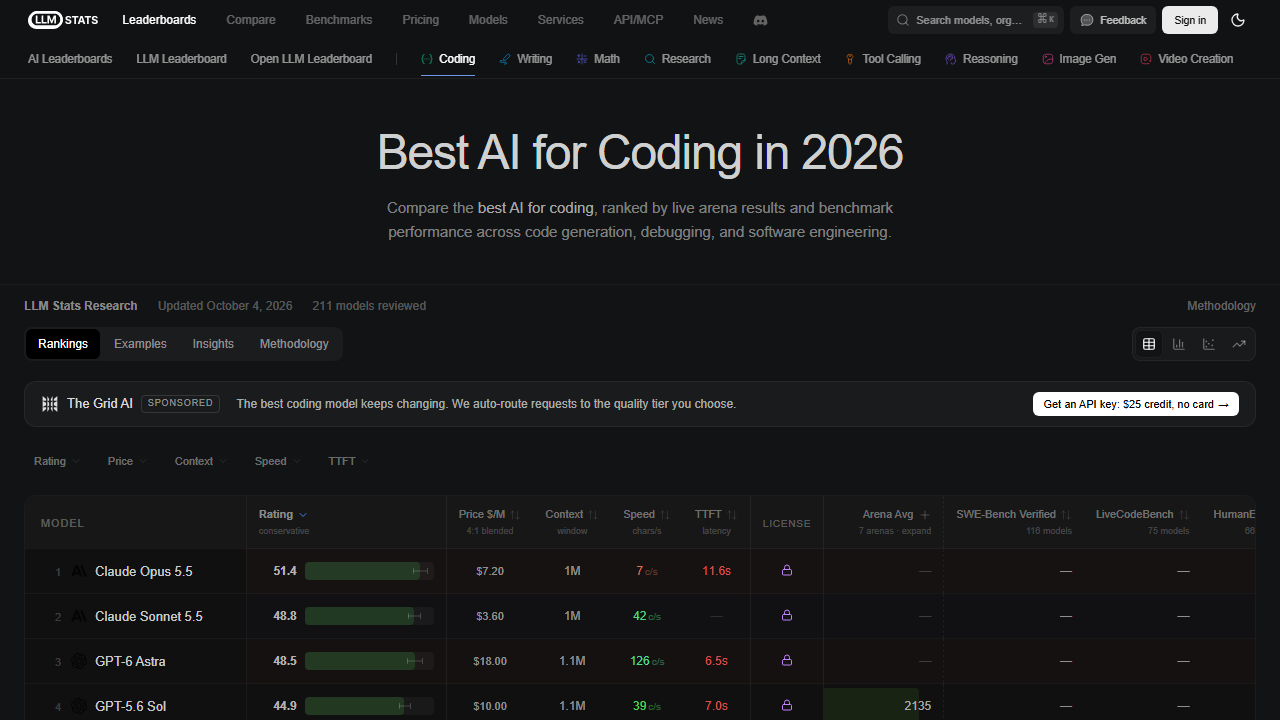Open the Feedback button
This screenshot has width=1280, height=720.
point(1113,20)
